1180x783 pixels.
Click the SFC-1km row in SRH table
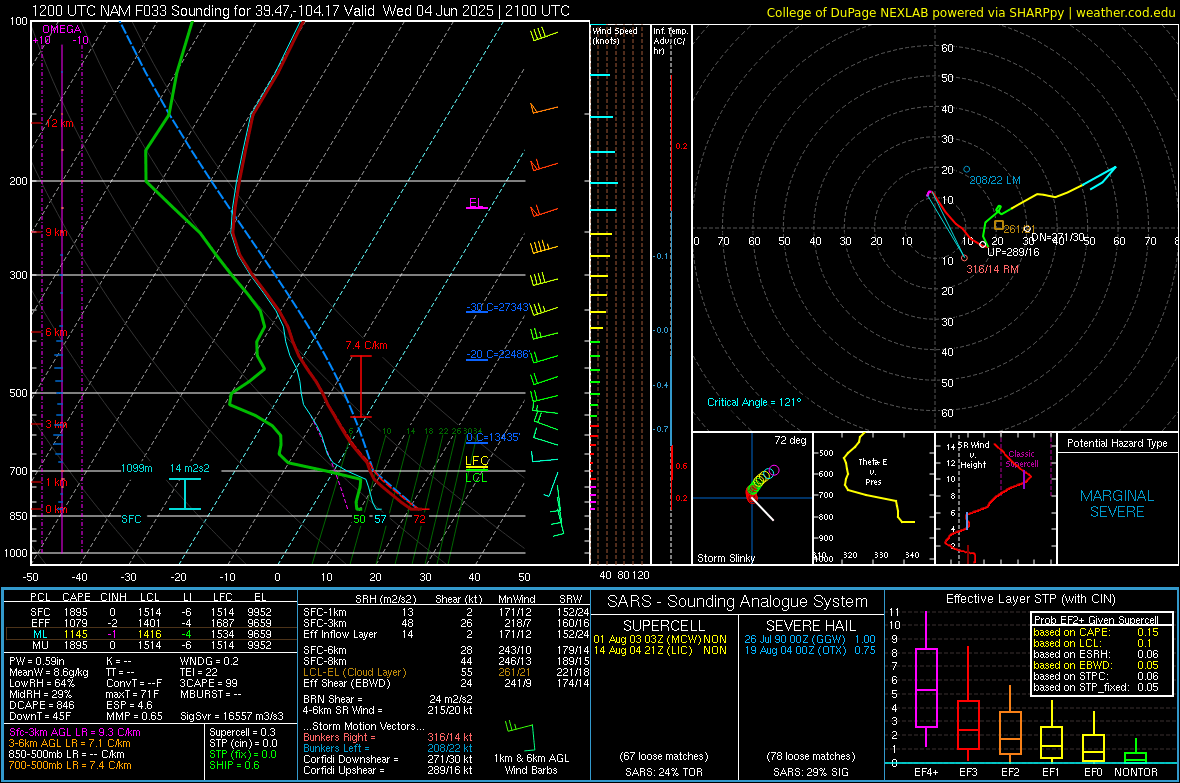click(446, 612)
